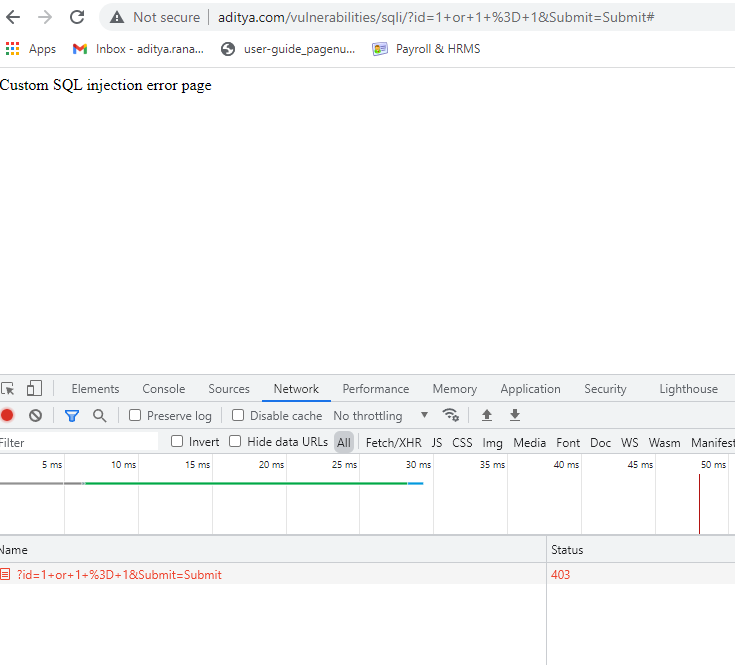Image resolution: width=735 pixels, height=665 pixels.
Task: Click the document icon of the failed request
Action: (5, 575)
